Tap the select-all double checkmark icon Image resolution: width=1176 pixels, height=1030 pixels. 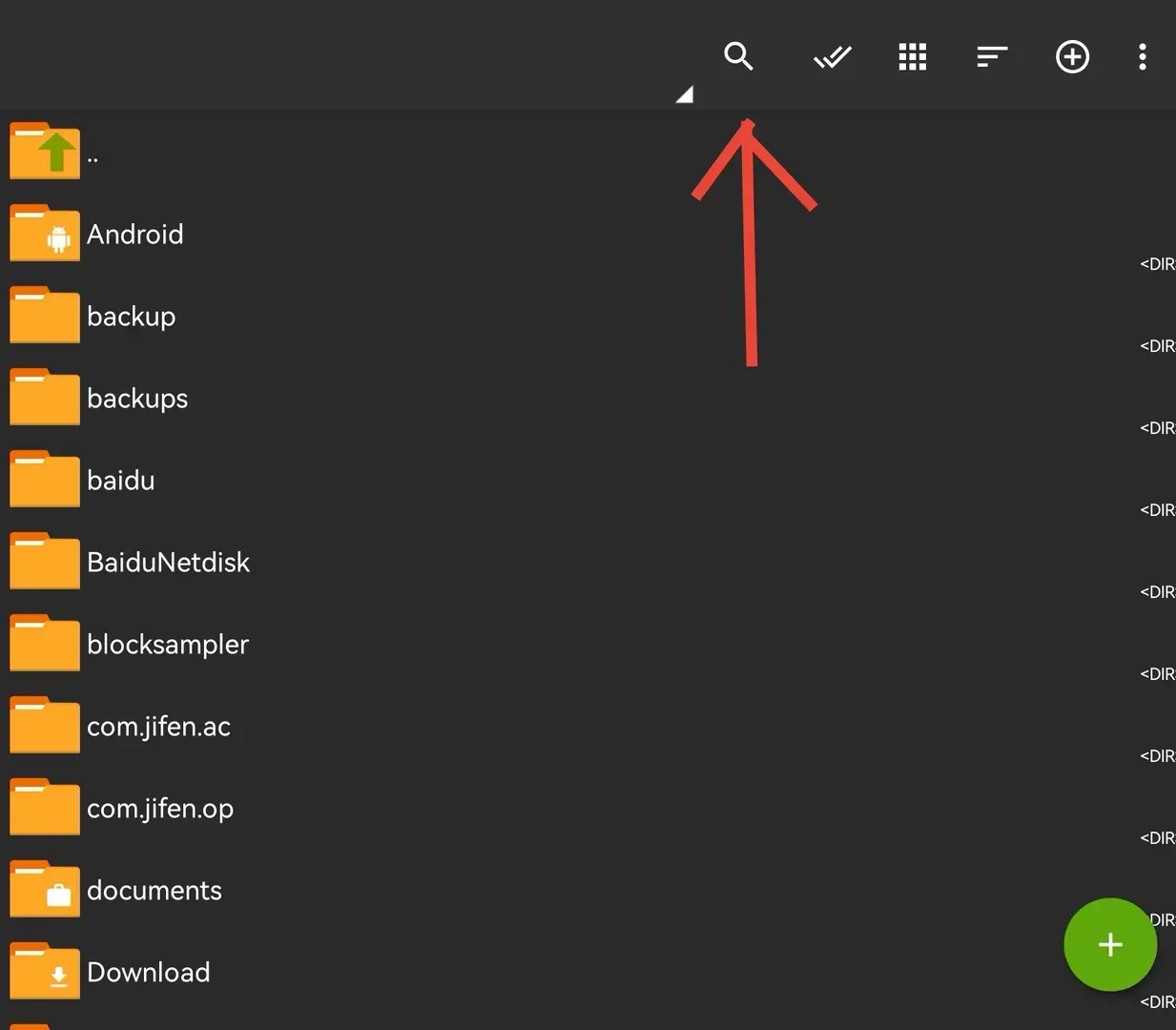coord(833,57)
